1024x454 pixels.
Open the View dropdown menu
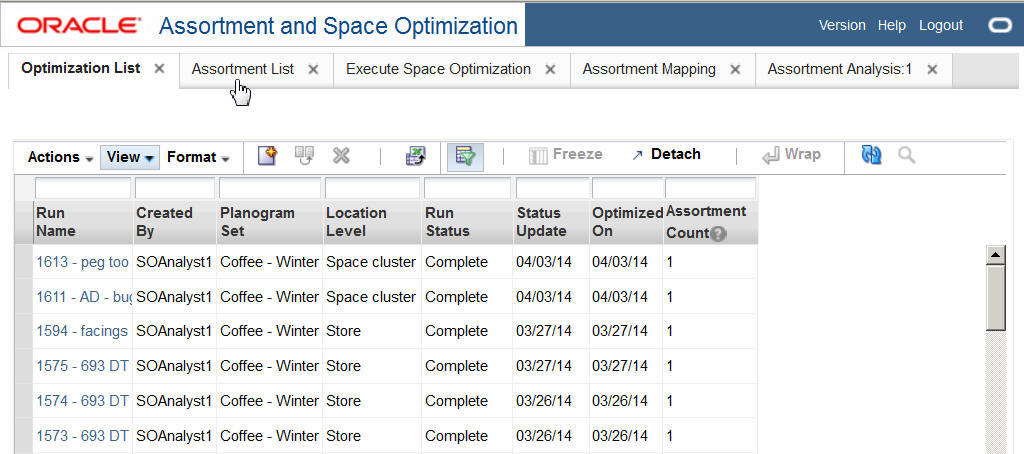coord(130,157)
